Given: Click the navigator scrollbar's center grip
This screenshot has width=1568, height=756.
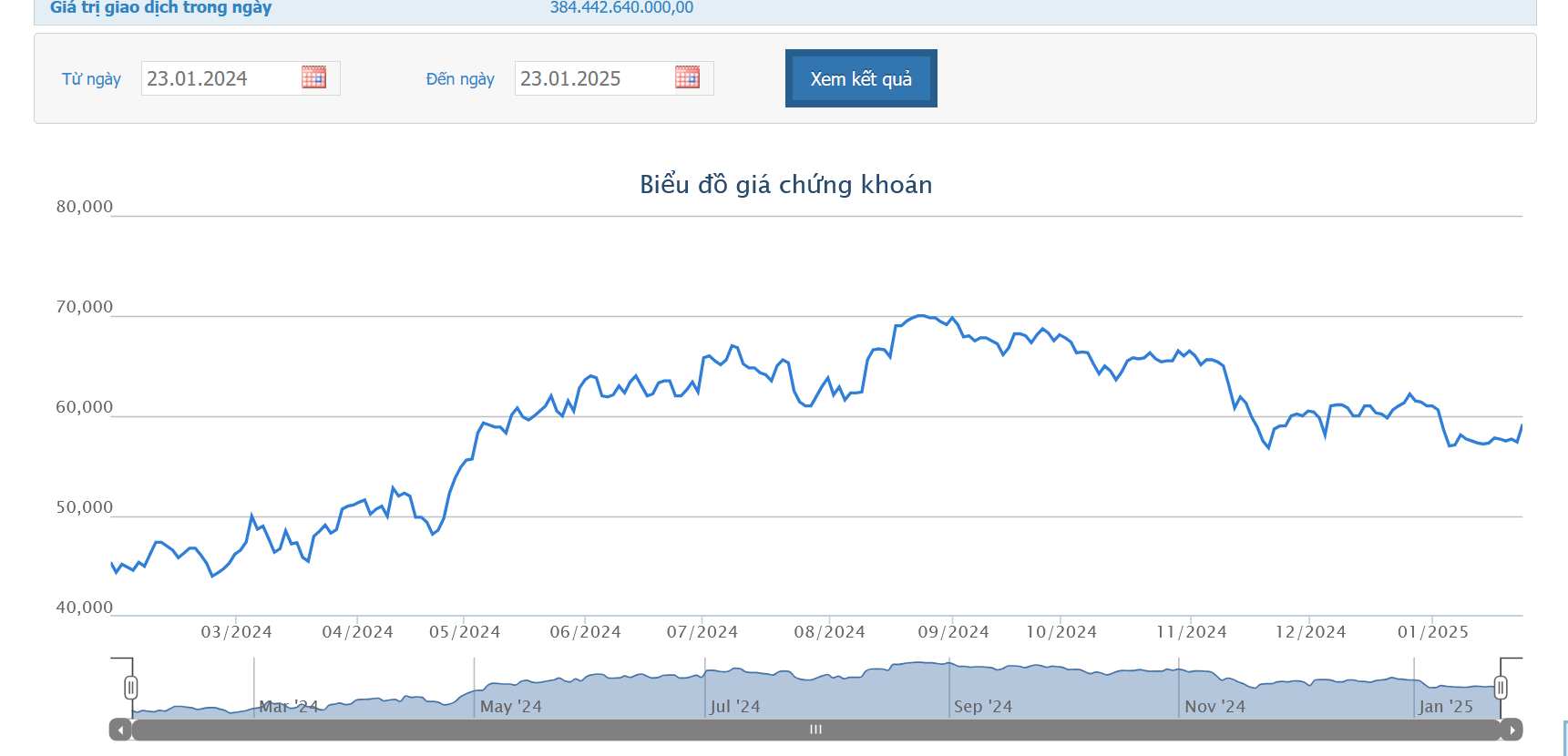Looking at the screenshot, I should [x=816, y=730].
